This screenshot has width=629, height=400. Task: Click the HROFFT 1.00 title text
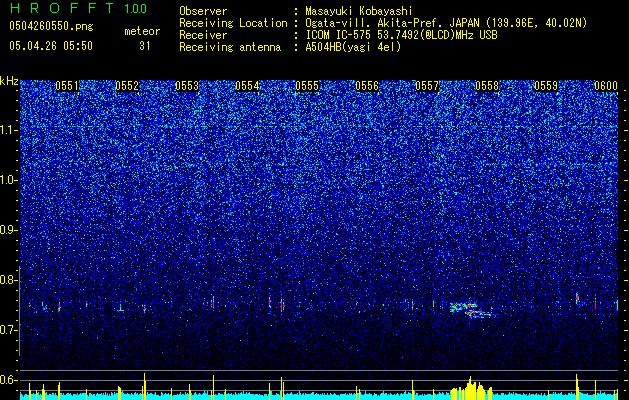[x=79, y=8]
